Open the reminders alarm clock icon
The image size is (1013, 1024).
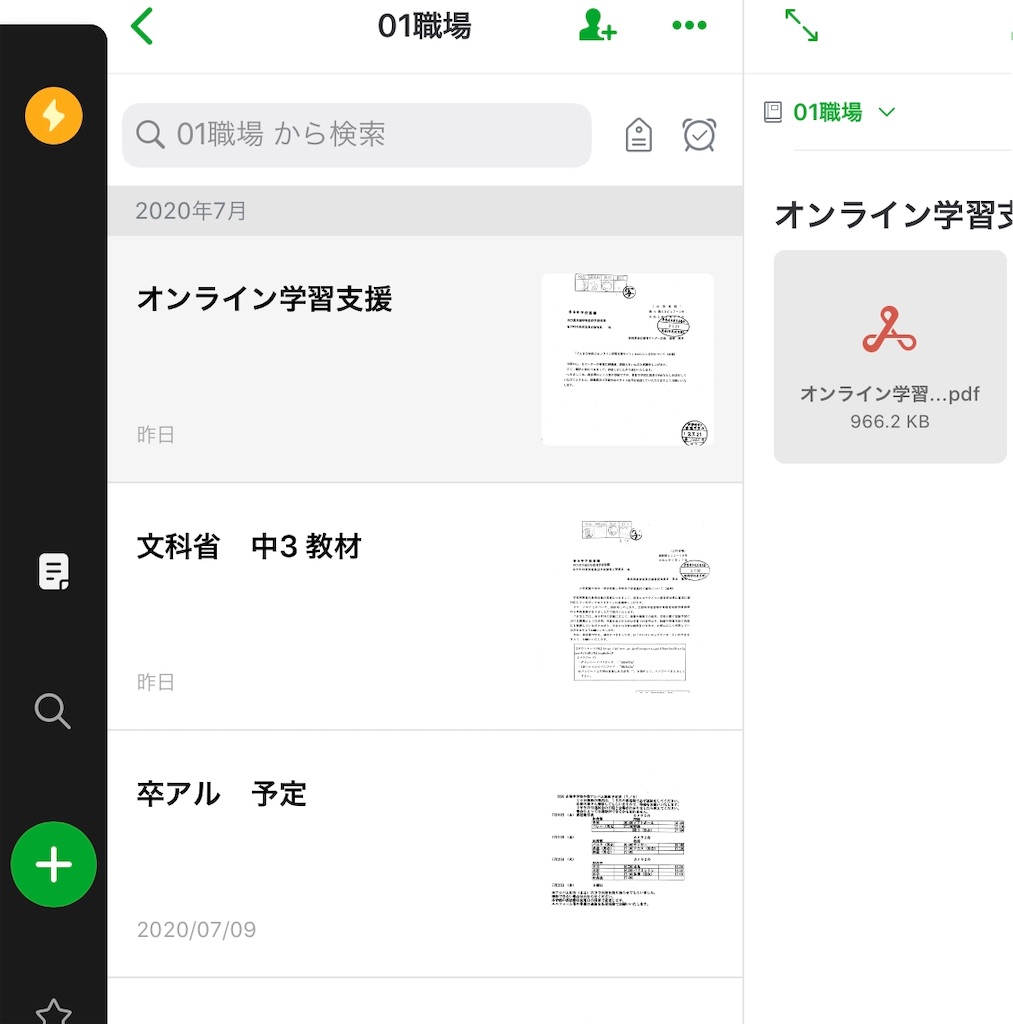(x=699, y=135)
